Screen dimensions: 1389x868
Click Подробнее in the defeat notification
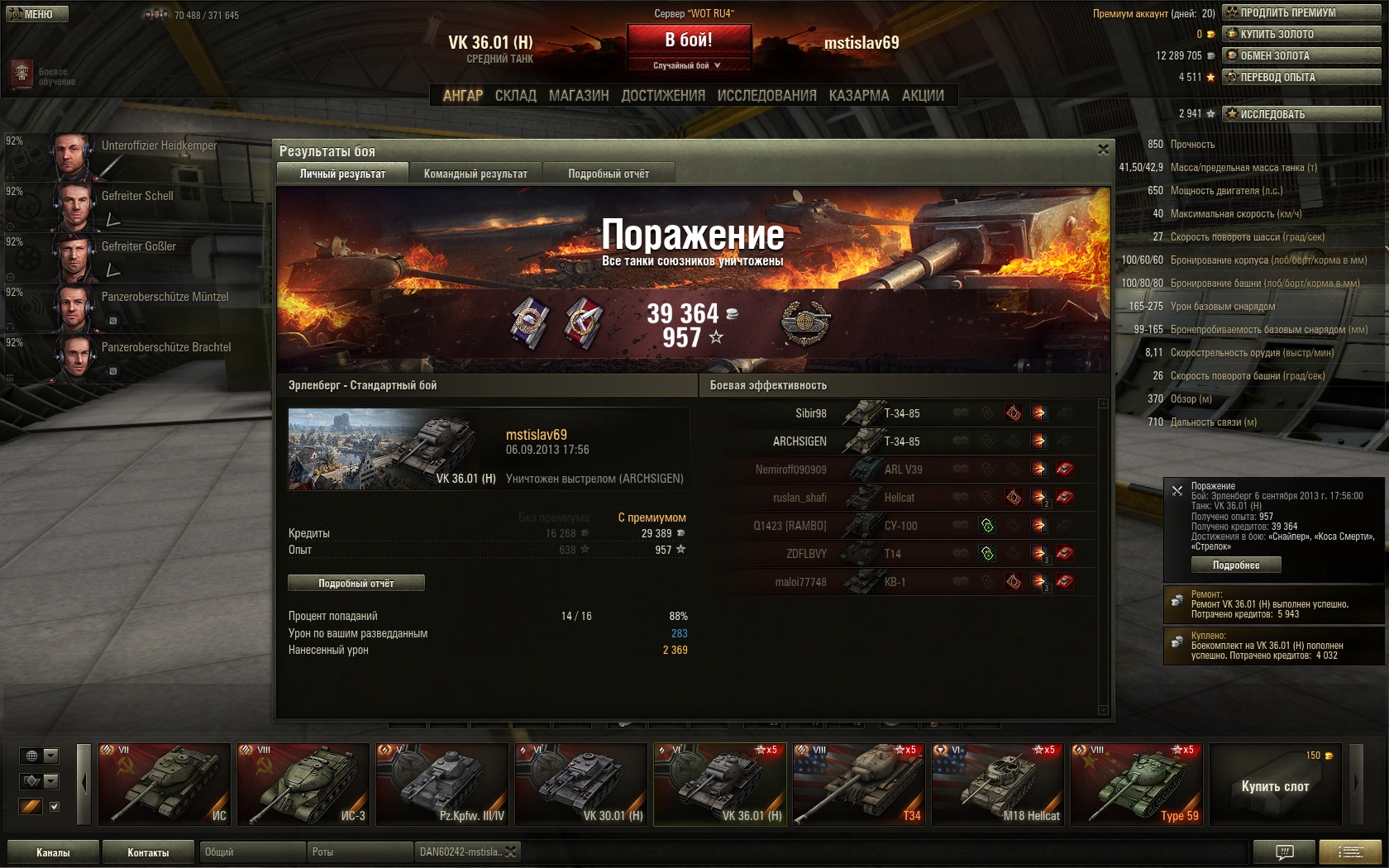[x=1236, y=565]
